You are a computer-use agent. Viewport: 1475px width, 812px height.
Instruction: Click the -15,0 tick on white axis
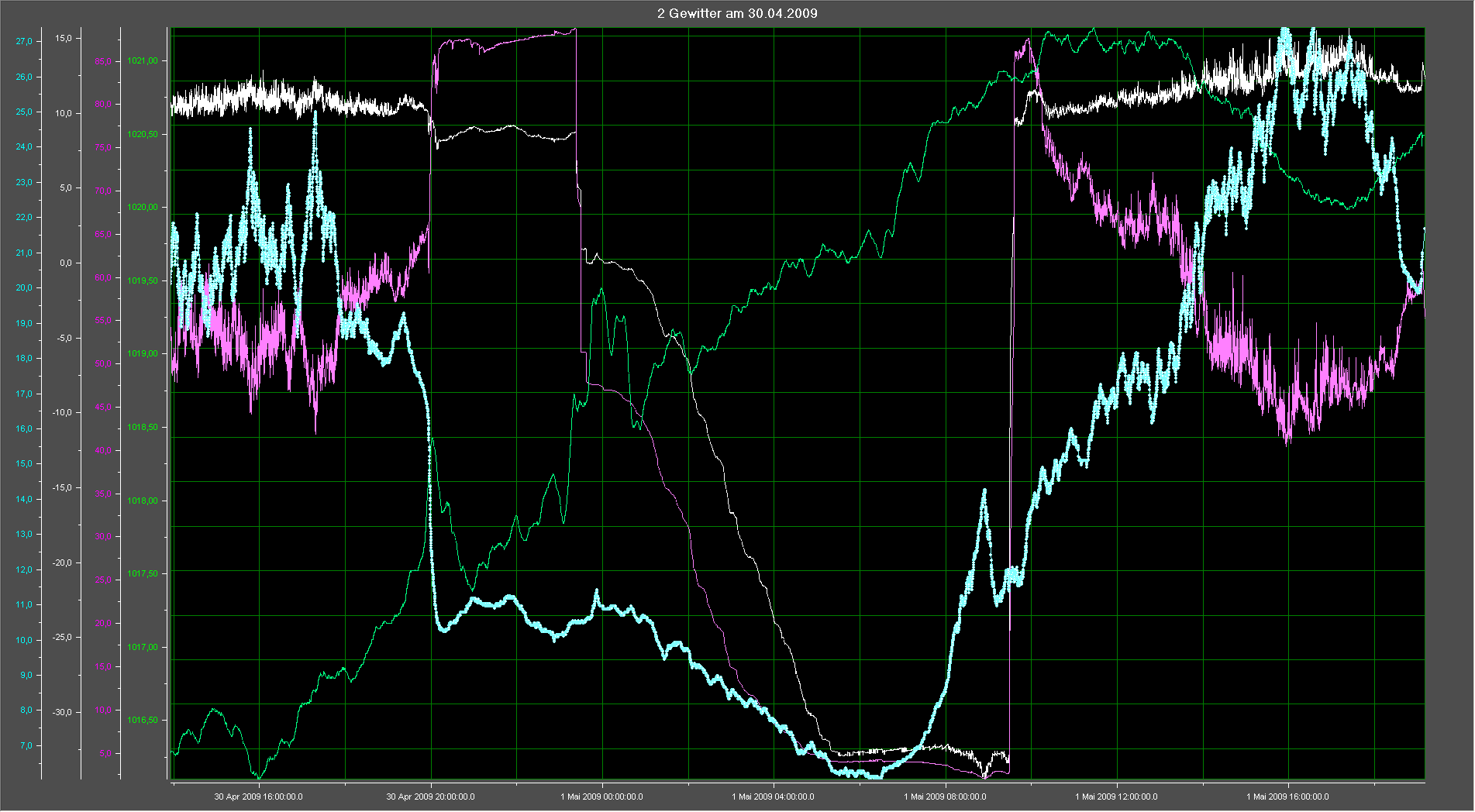click(61, 488)
